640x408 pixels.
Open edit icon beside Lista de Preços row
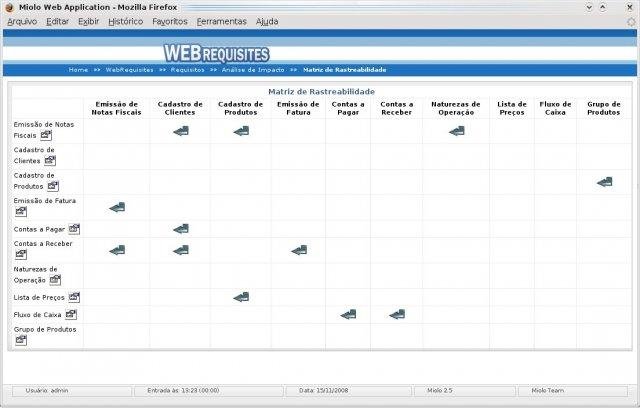point(74,297)
